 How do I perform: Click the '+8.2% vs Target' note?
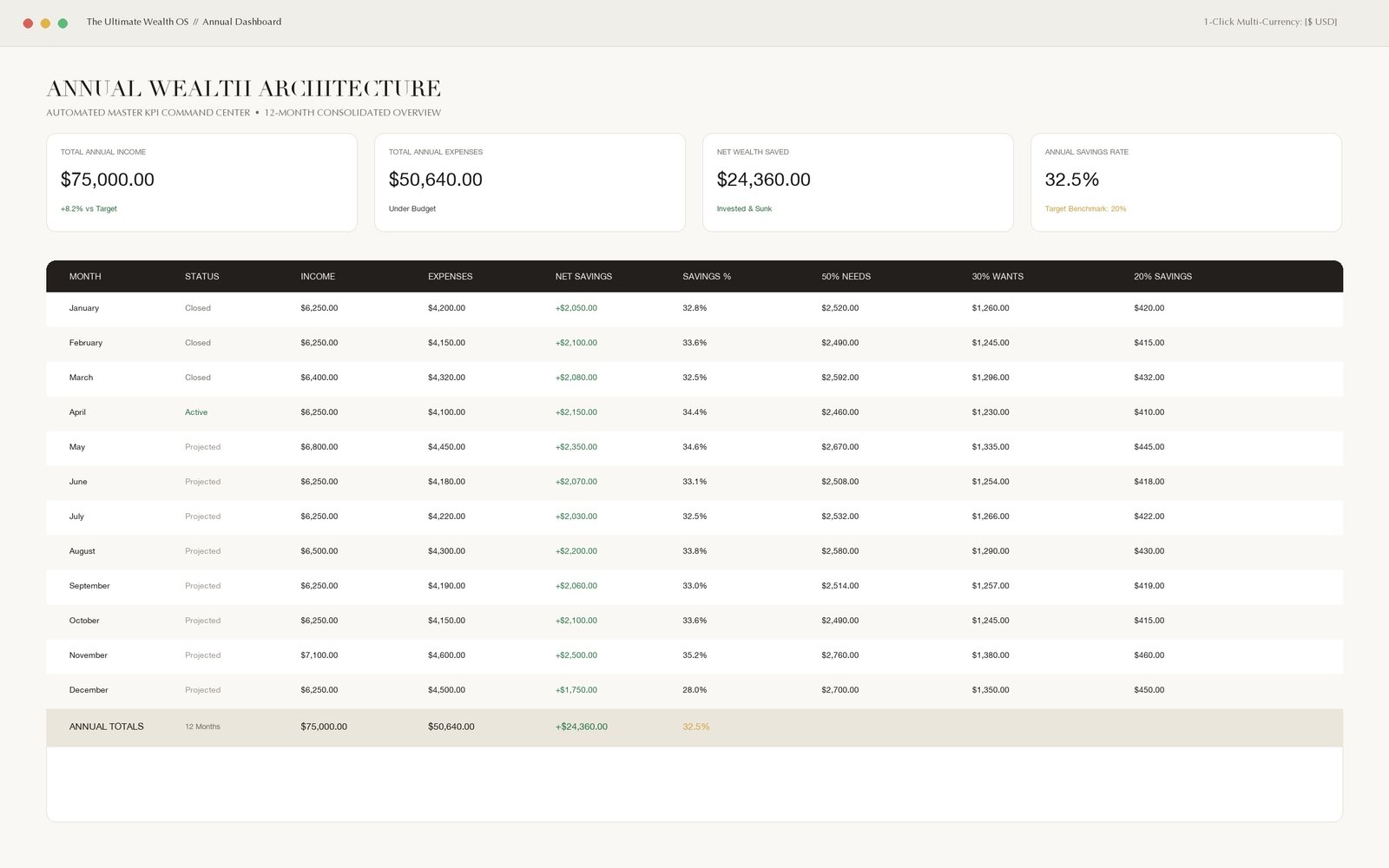click(x=89, y=209)
